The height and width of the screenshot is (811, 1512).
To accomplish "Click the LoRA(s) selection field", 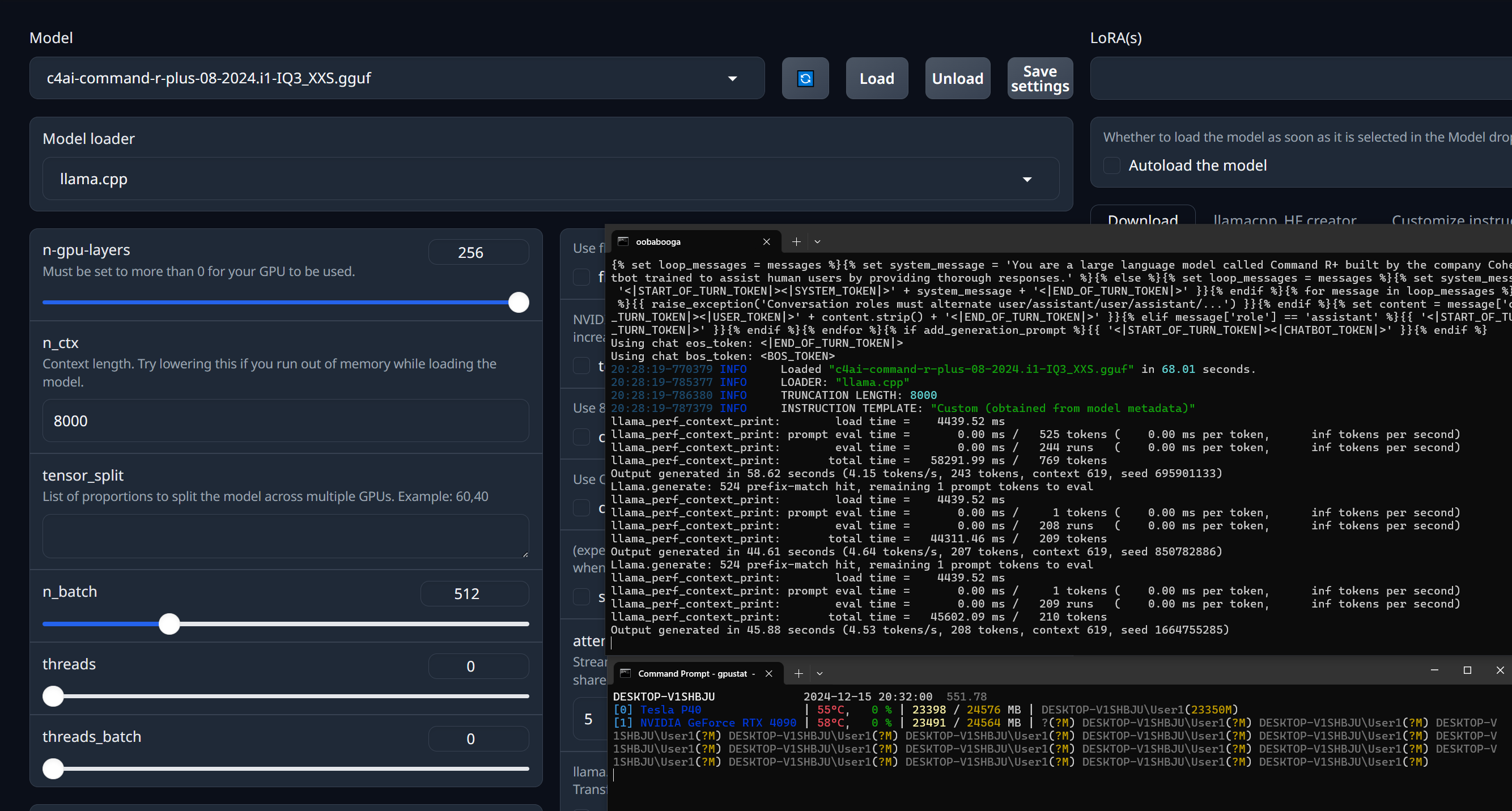I will (x=1301, y=78).
